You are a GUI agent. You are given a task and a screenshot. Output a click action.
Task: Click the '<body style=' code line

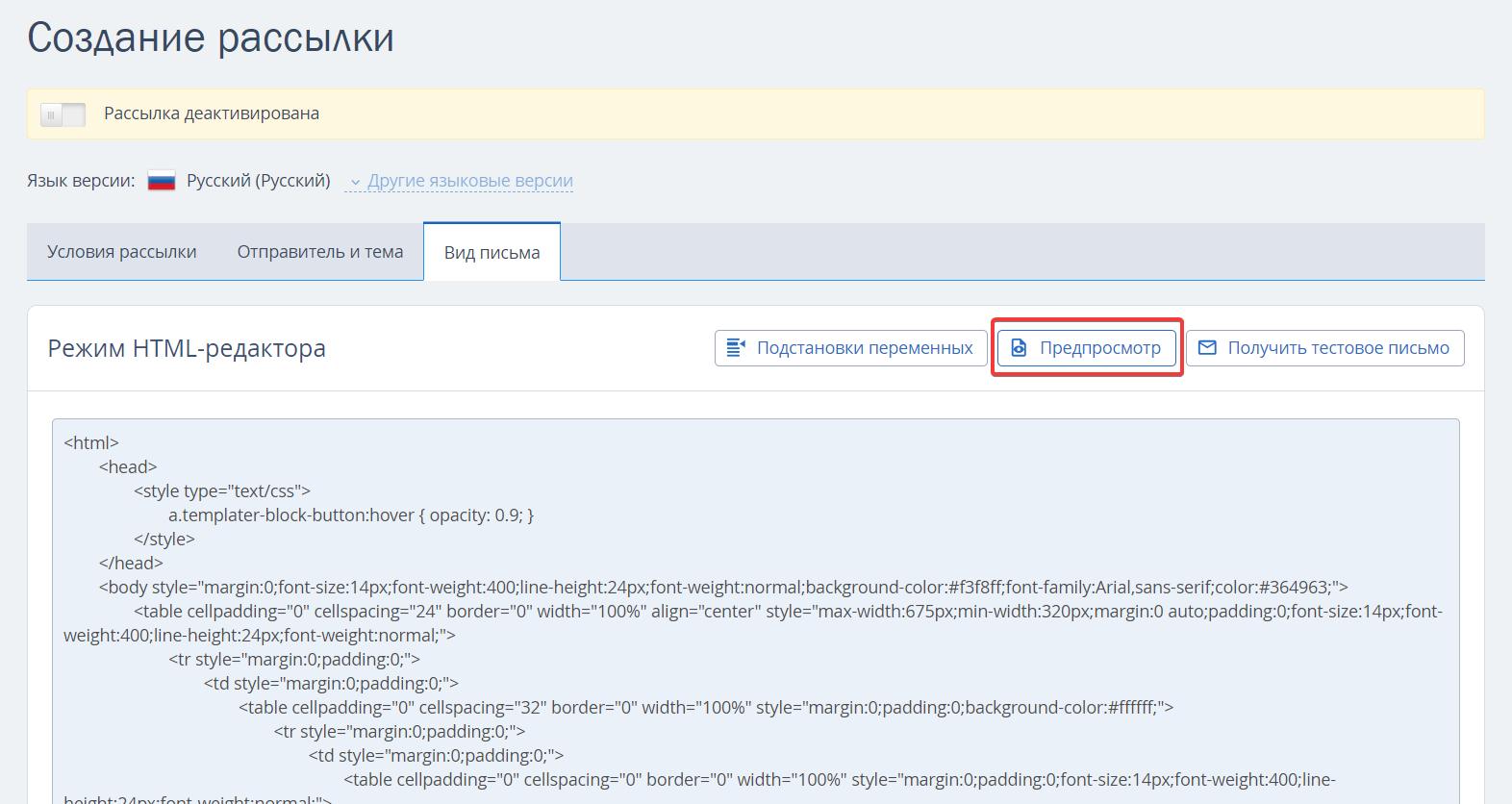723,588
